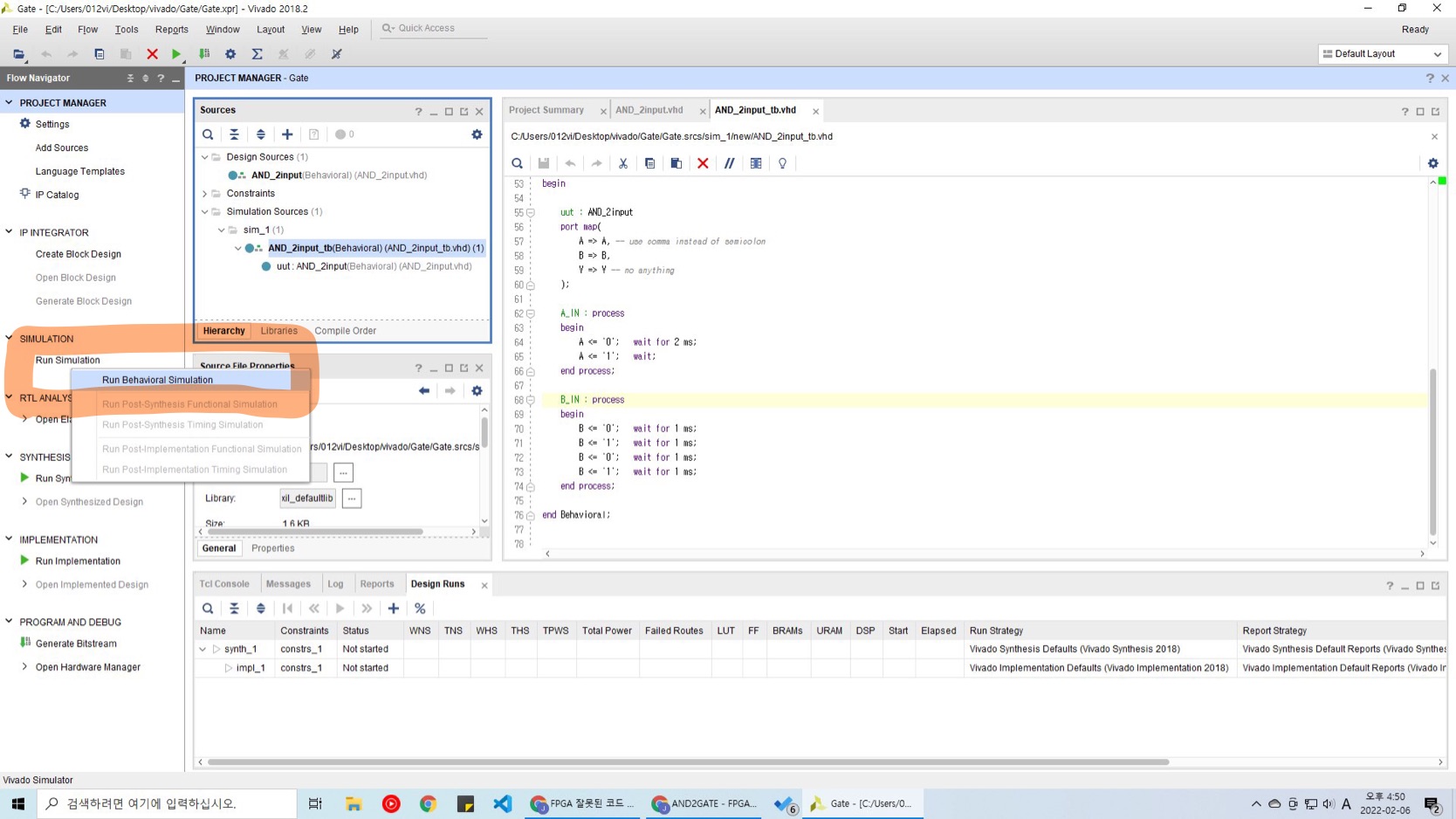This screenshot has width=1456, height=819.
Task: Open project icon in main toolbar
Action: 18,54
